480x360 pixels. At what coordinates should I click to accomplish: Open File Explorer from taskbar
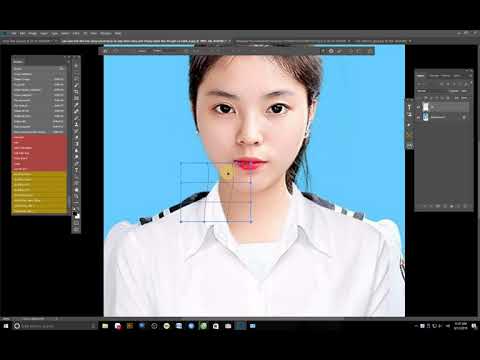[x=105, y=326]
